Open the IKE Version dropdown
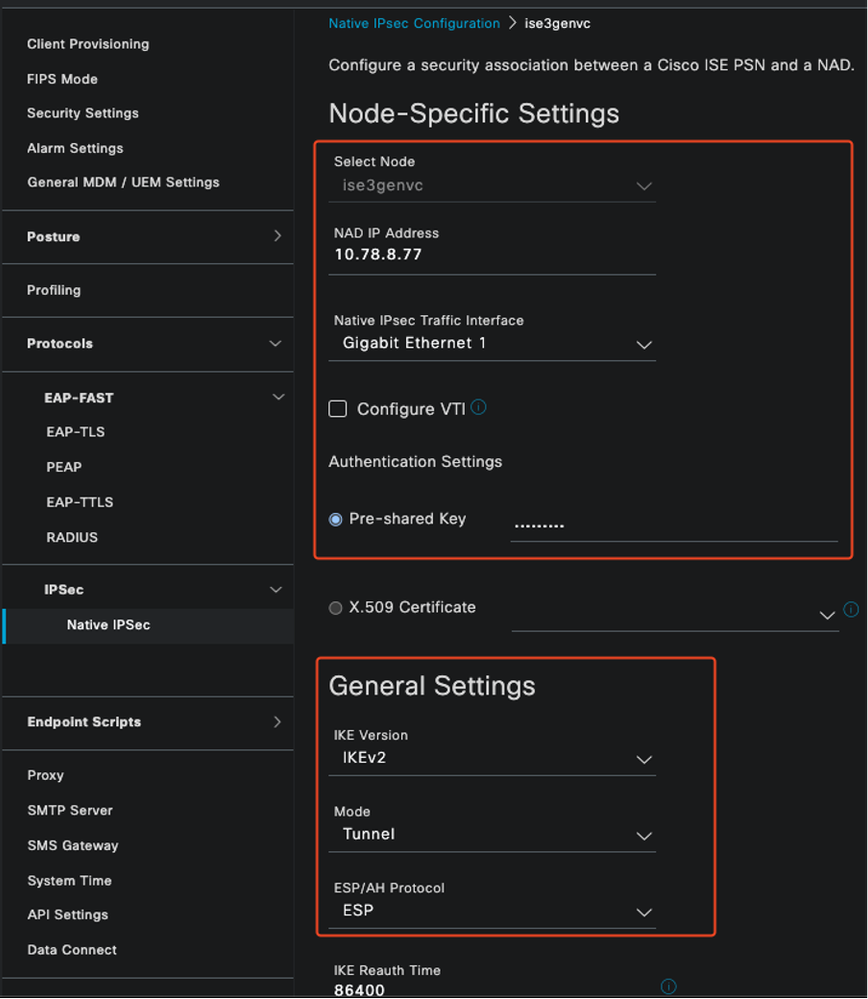The width and height of the screenshot is (868, 999). [492, 759]
